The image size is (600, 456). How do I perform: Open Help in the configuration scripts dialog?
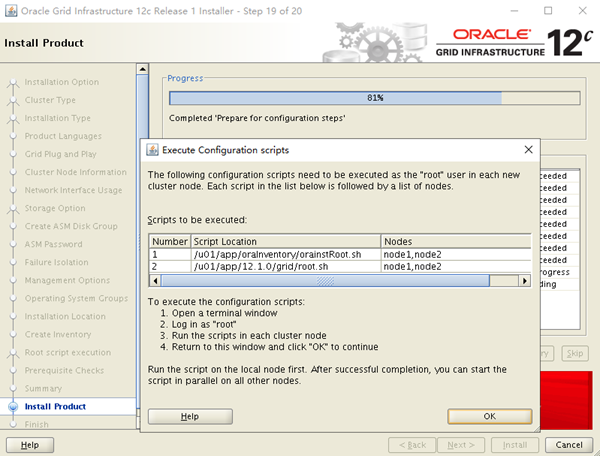pos(190,416)
